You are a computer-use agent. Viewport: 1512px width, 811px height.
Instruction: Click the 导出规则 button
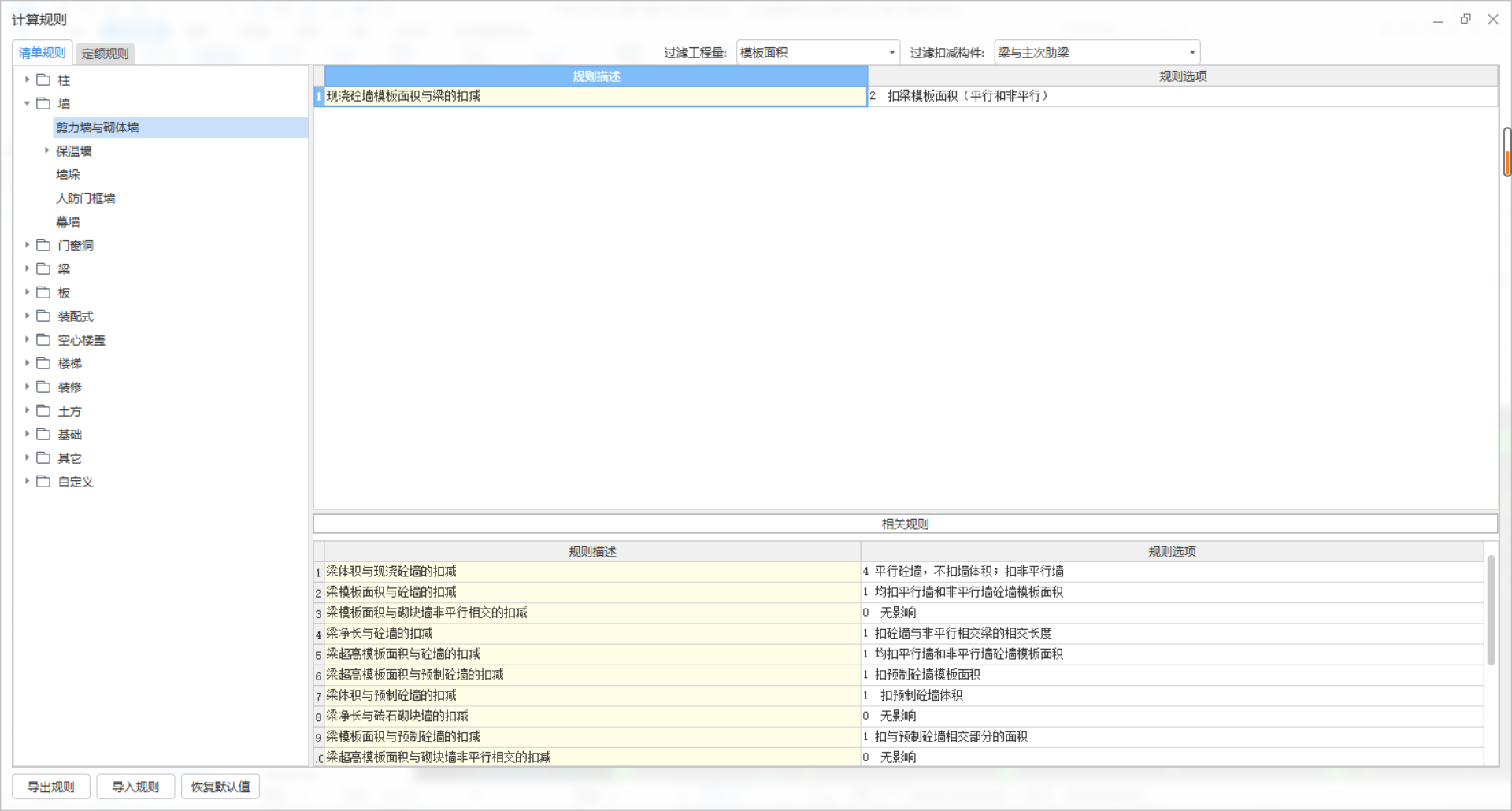coord(51,787)
